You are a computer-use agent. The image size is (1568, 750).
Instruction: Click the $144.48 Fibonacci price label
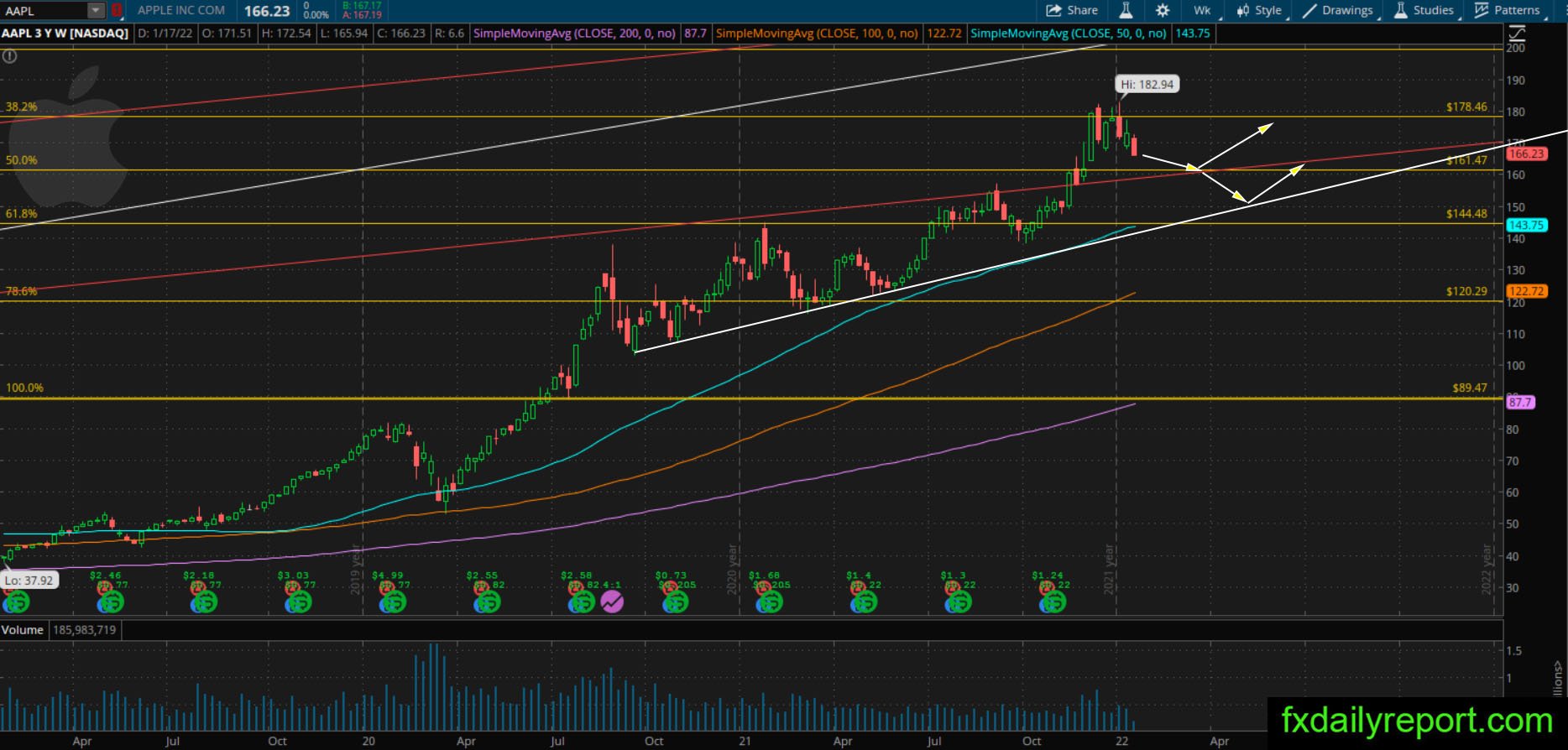(x=1466, y=213)
